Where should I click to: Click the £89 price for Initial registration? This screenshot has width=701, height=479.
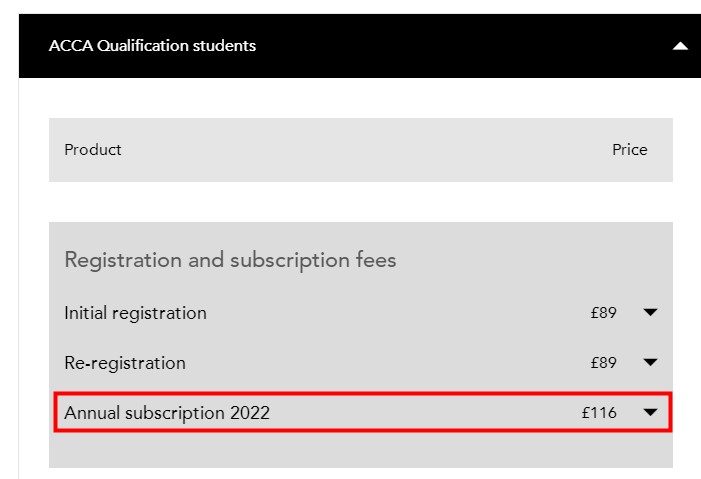[603, 313]
